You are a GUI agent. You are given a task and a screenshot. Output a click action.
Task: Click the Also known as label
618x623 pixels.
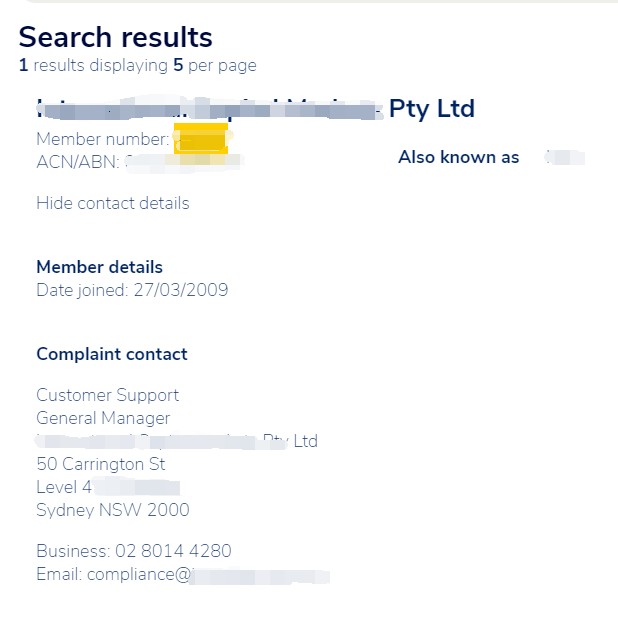(458, 157)
